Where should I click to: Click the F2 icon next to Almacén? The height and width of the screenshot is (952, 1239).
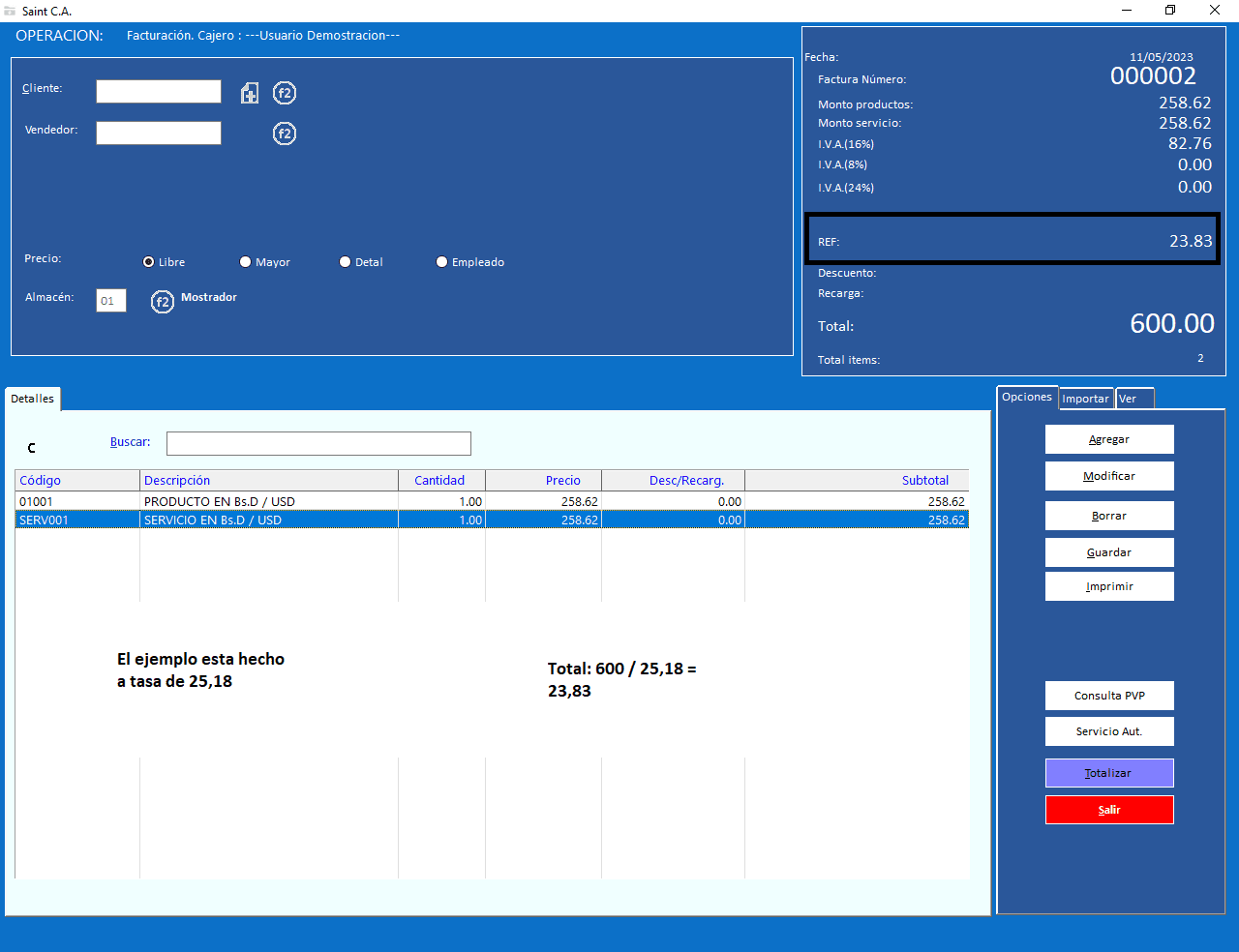[163, 302]
